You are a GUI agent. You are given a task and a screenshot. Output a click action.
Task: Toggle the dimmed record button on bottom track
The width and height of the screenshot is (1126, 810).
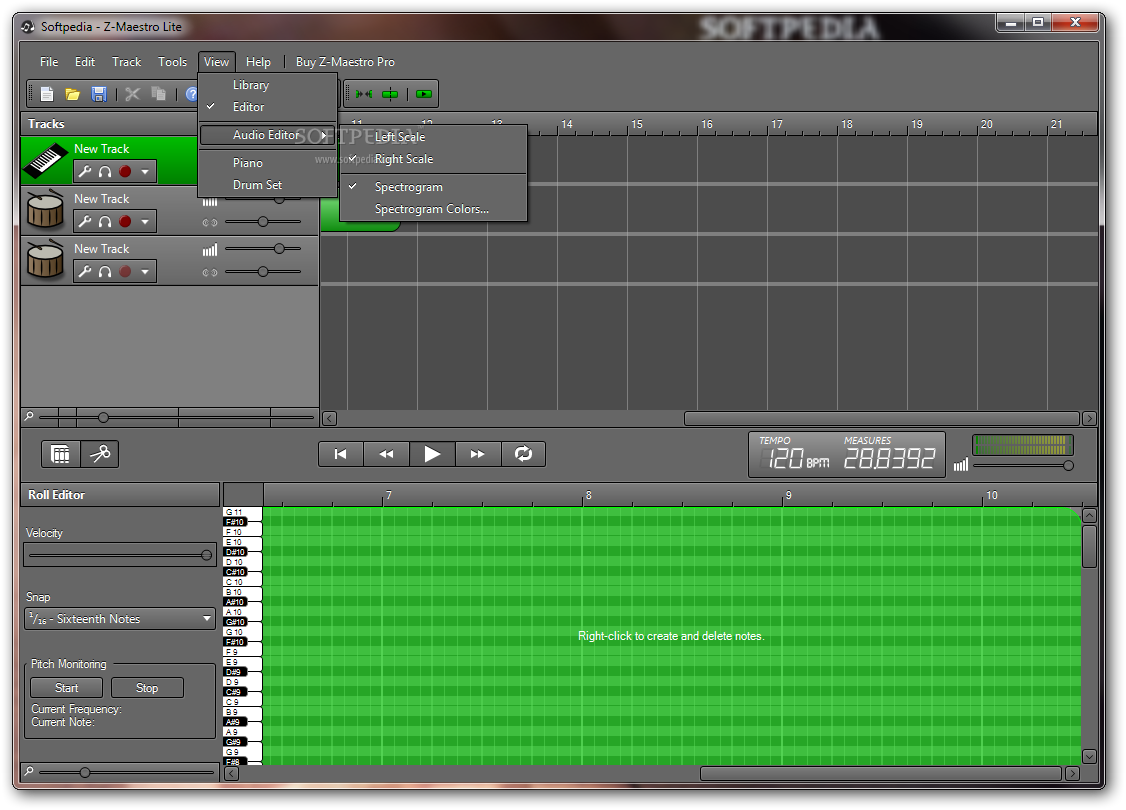(x=125, y=271)
